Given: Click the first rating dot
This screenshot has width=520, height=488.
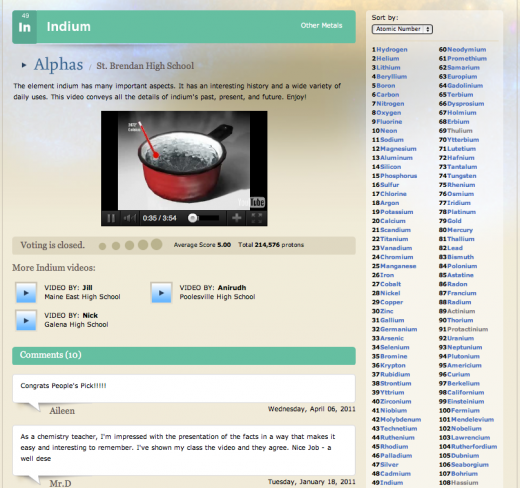Looking at the screenshot, I should click(102, 246).
